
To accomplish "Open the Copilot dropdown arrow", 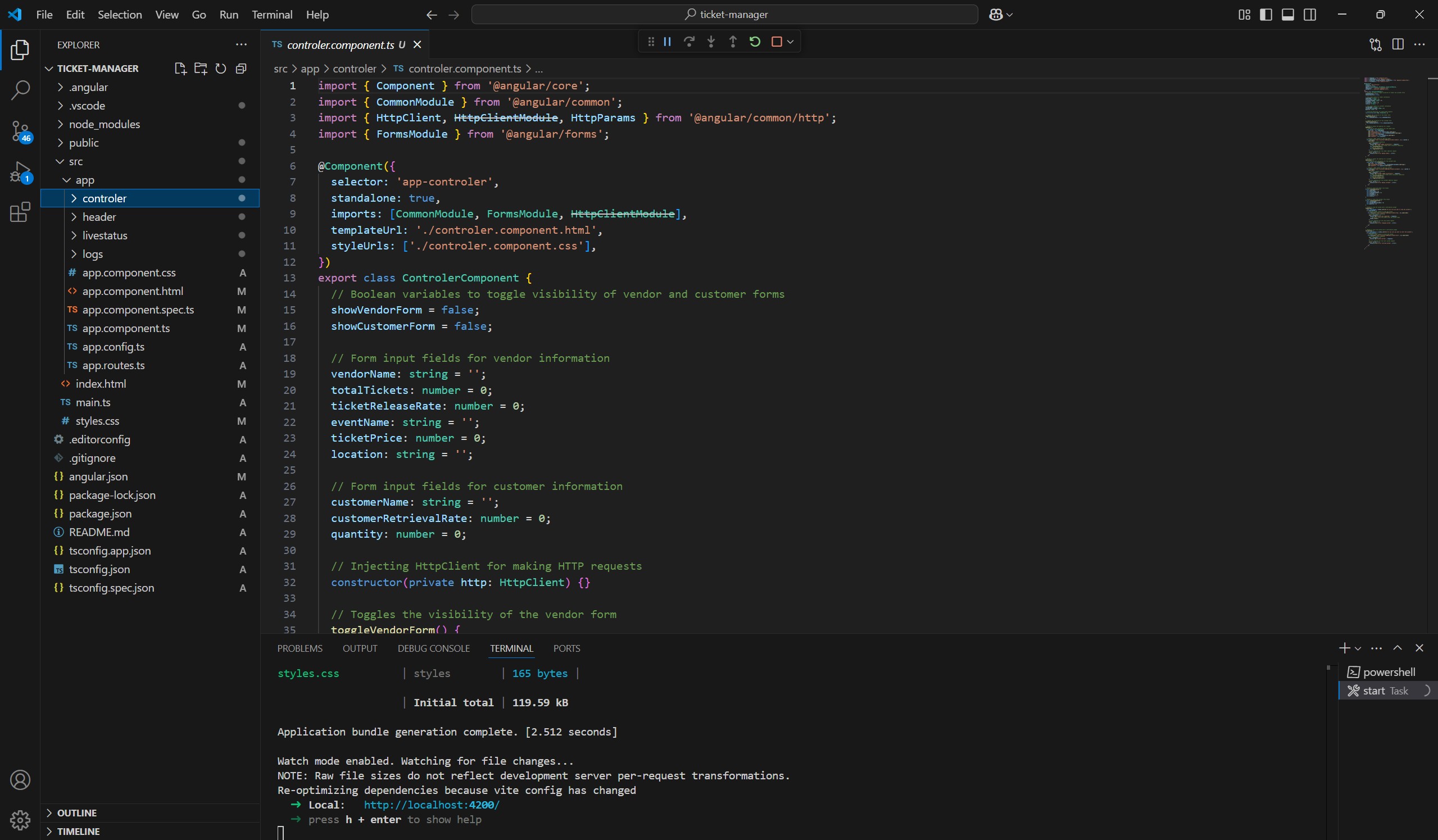I will tap(1010, 15).
